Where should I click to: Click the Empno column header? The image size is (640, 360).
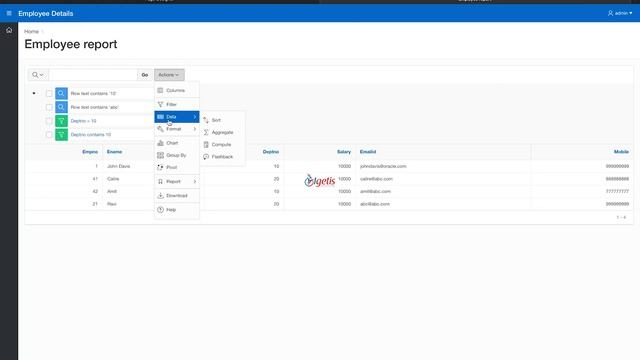pyautogui.click(x=90, y=151)
